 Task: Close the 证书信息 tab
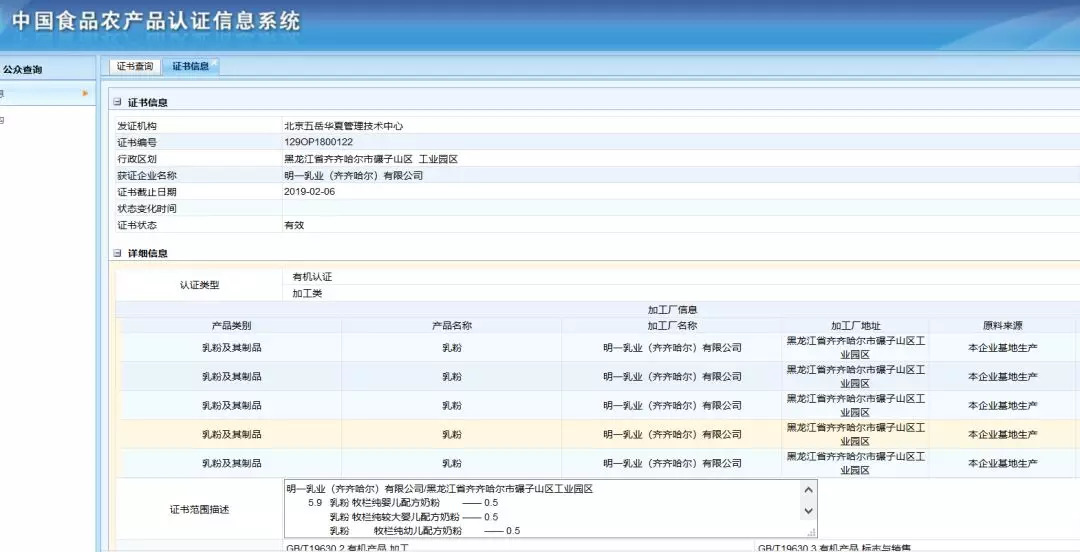pos(214,62)
